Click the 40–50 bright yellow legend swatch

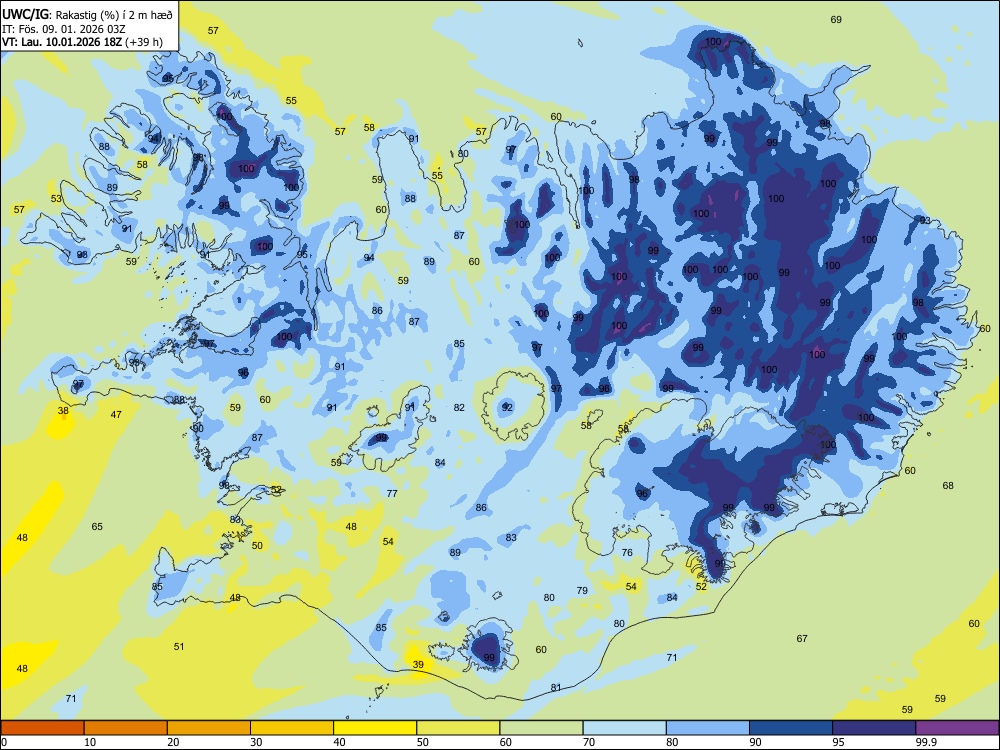[375, 728]
